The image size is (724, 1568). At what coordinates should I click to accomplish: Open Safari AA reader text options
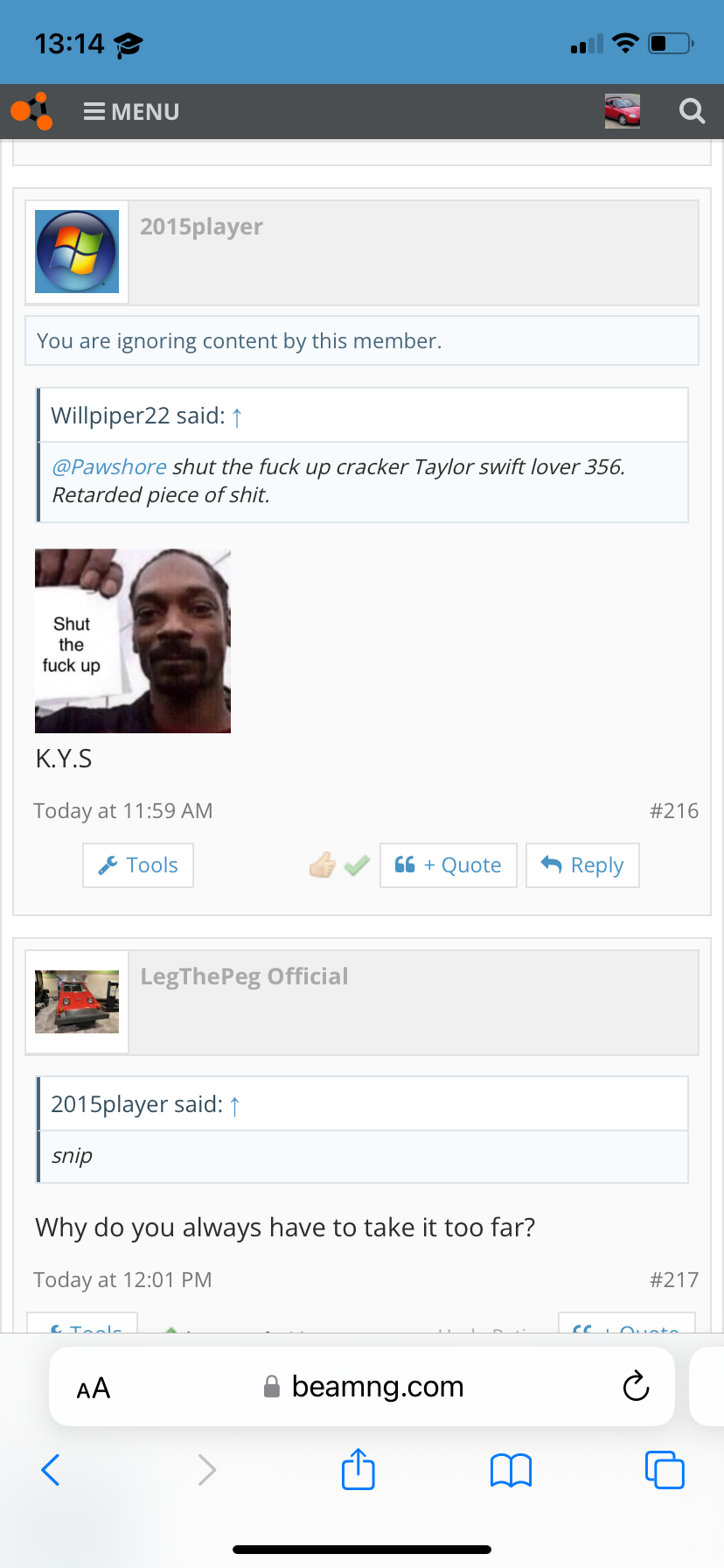click(94, 1388)
